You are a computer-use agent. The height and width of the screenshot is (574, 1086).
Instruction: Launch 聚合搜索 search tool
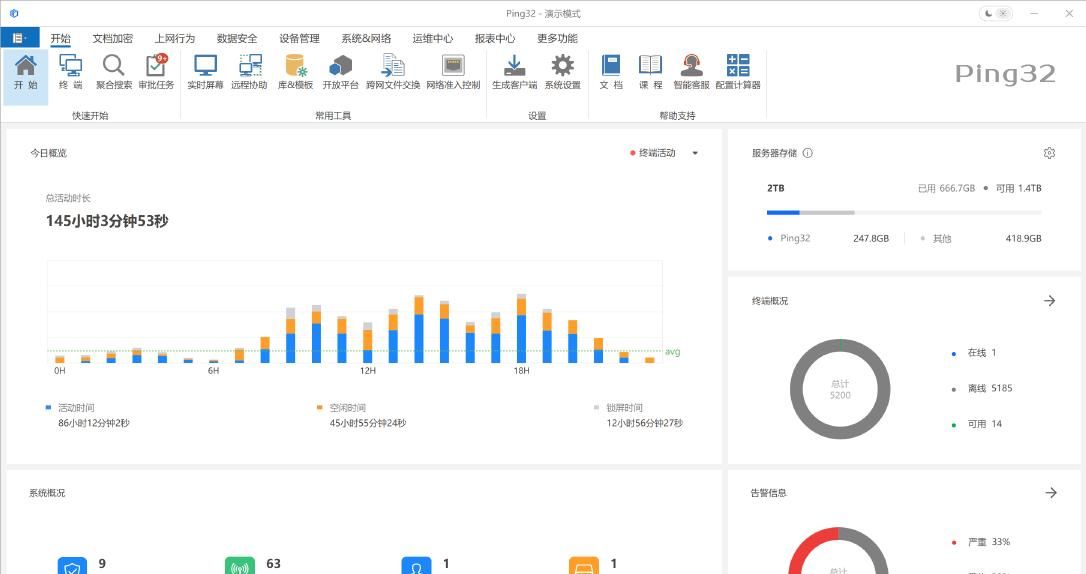pos(114,72)
